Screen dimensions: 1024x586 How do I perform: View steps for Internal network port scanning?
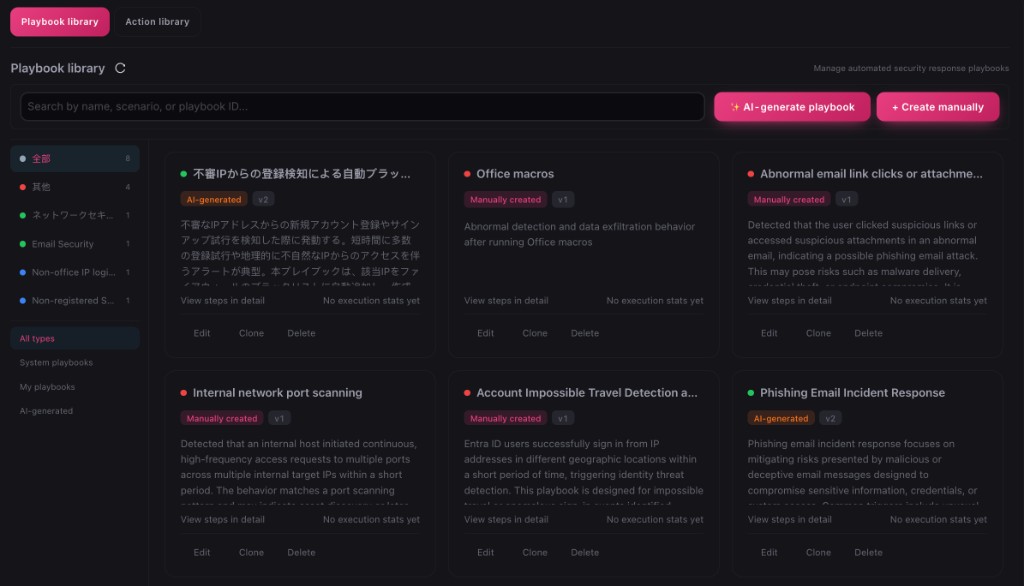[223, 519]
